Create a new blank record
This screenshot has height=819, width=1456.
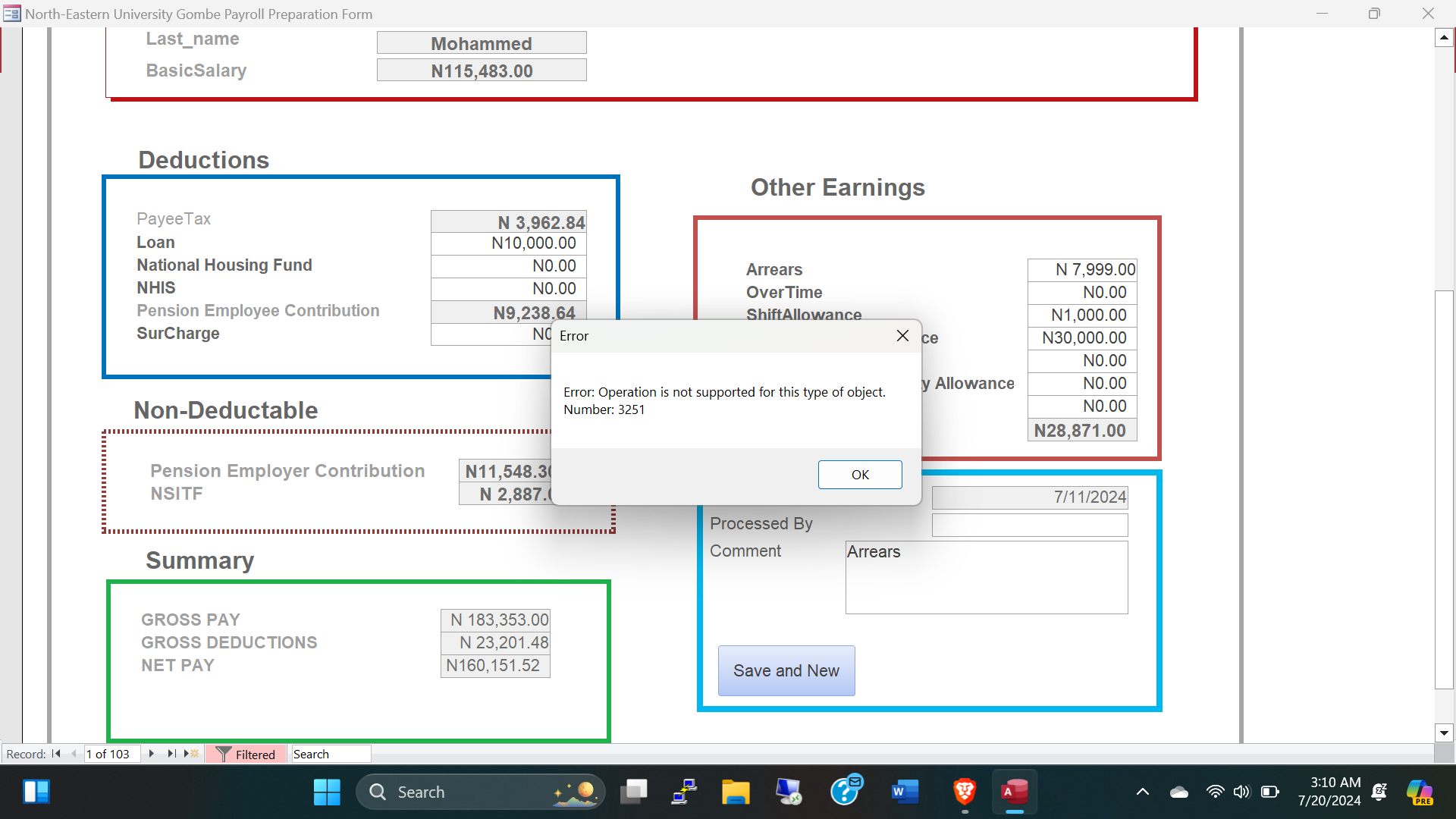tap(191, 754)
